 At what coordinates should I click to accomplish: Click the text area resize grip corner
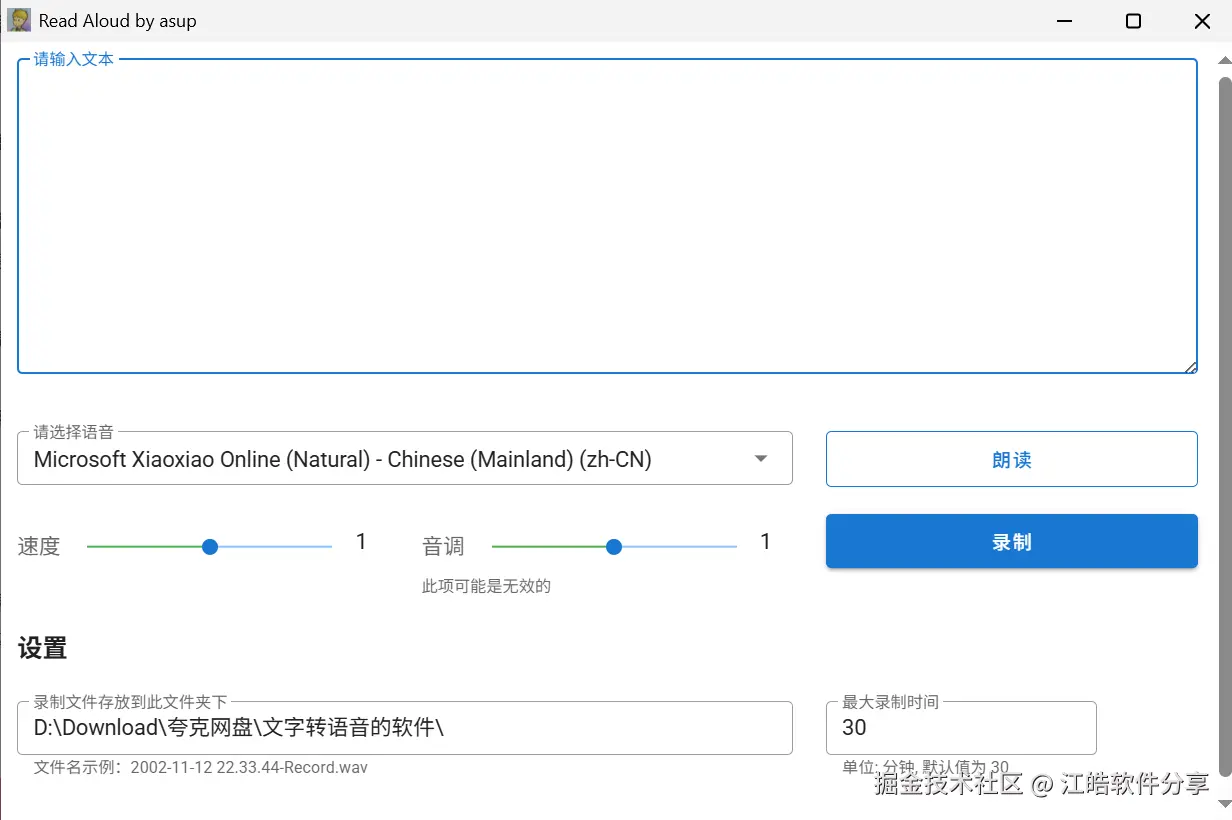(1190, 367)
